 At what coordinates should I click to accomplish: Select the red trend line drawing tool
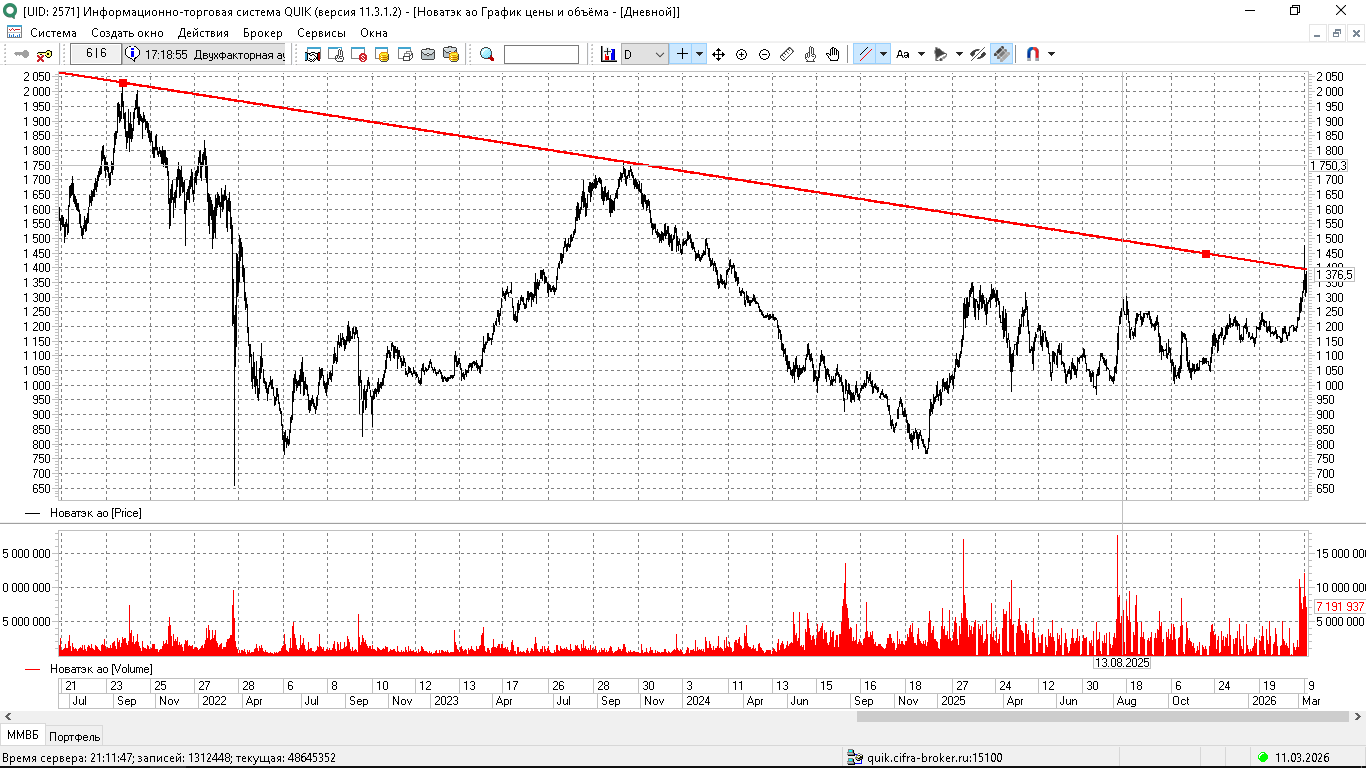[x=866, y=54]
